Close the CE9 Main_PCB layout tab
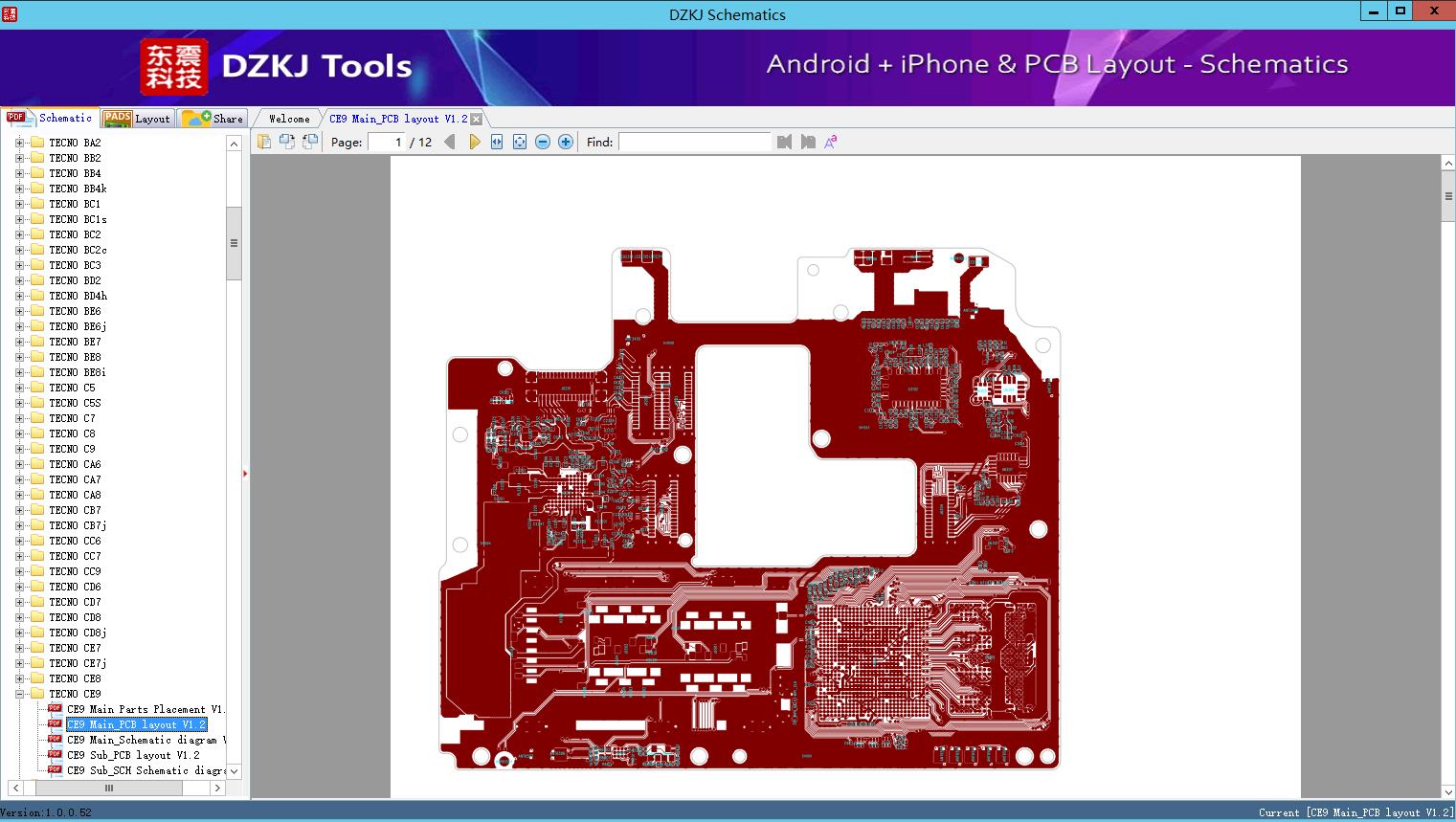This screenshot has width=1456, height=822. [x=477, y=120]
